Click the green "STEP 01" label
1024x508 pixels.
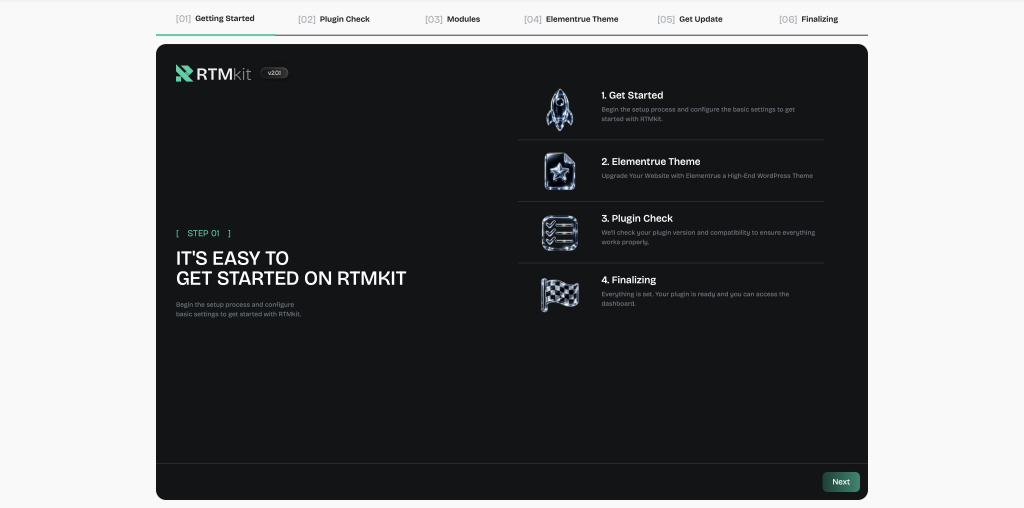[x=203, y=233]
